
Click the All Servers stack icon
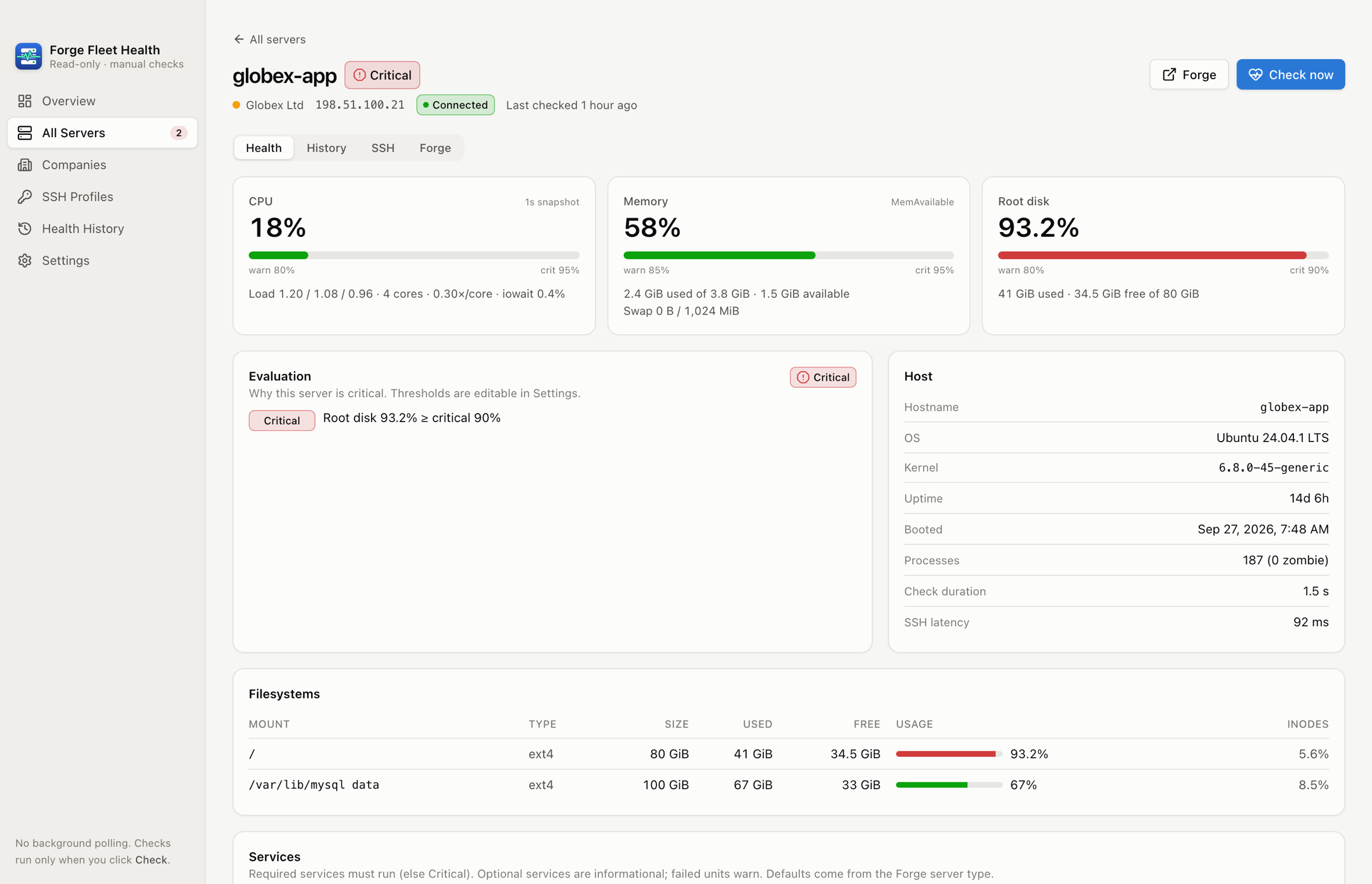coord(24,133)
